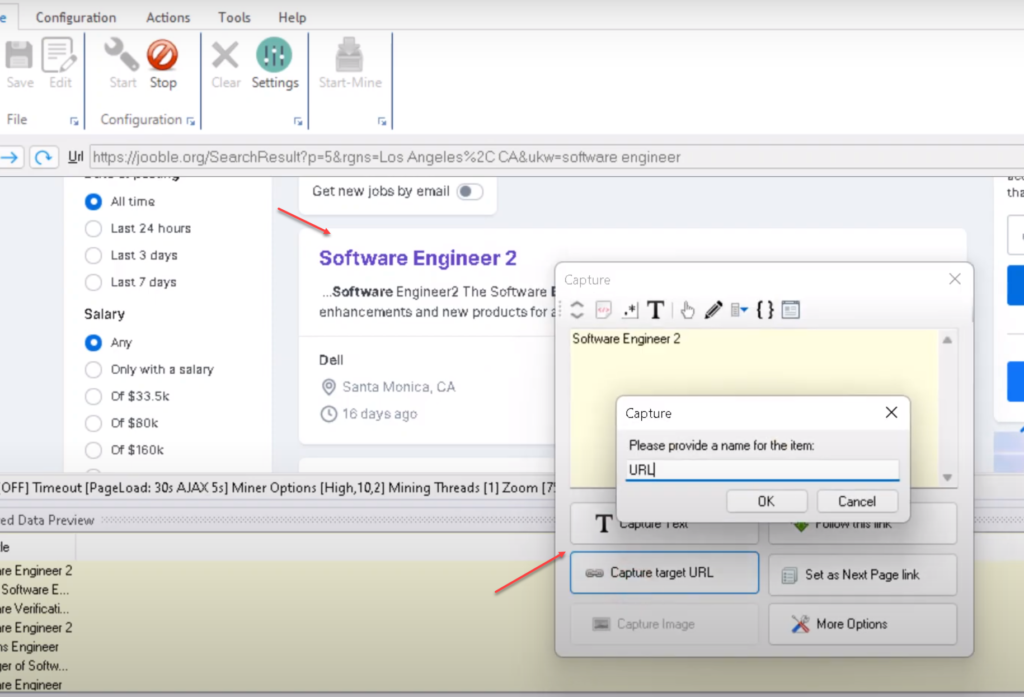Expand the File group dialog launcher
This screenshot has width=1024, height=697.
[75, 121]
